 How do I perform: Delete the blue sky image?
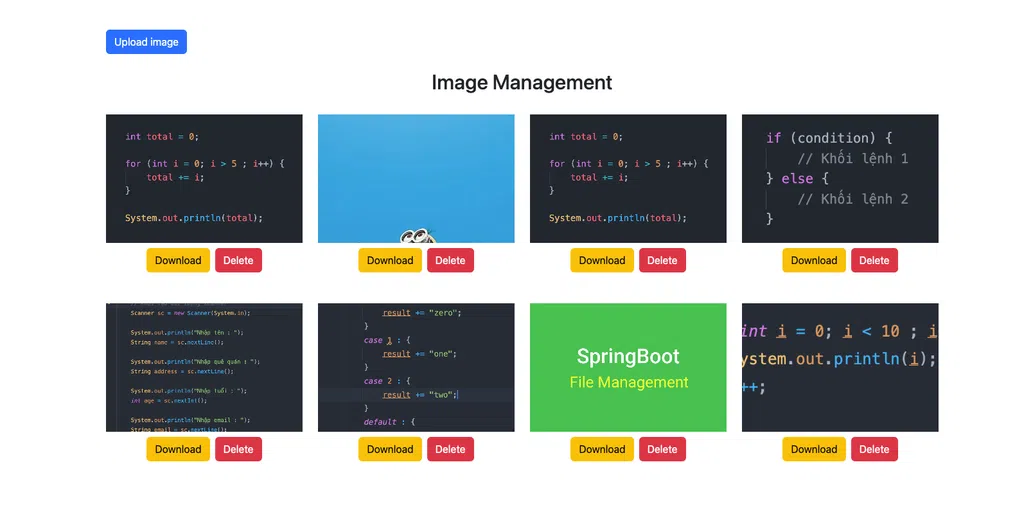click(x=451, y=260)
